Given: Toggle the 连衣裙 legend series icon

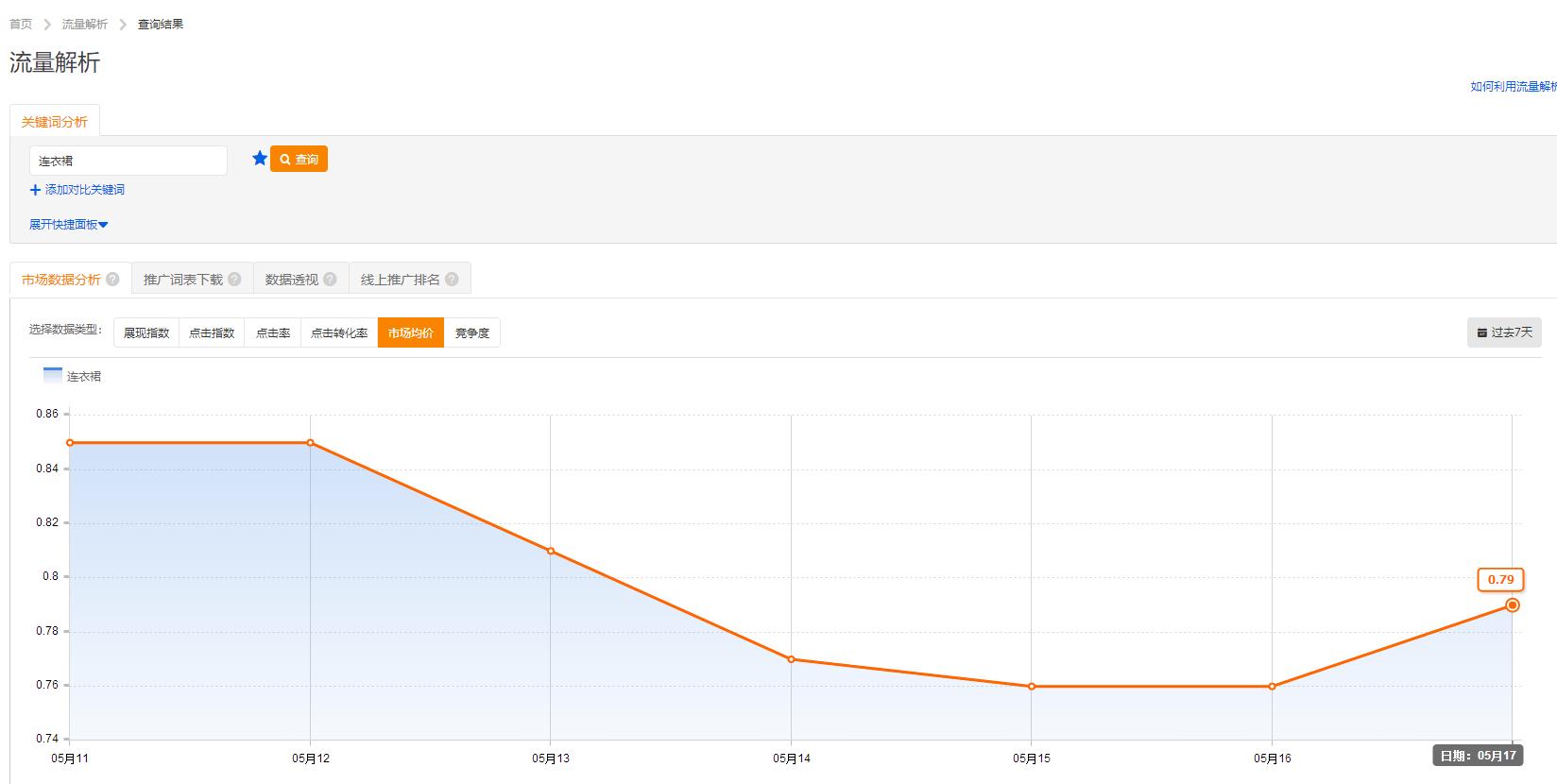Looking at the screenshot, I should pos(53,375).
